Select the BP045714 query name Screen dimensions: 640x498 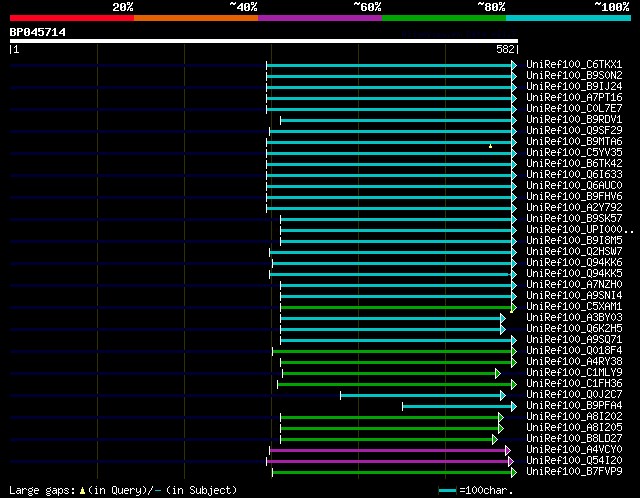pos(38,32)
